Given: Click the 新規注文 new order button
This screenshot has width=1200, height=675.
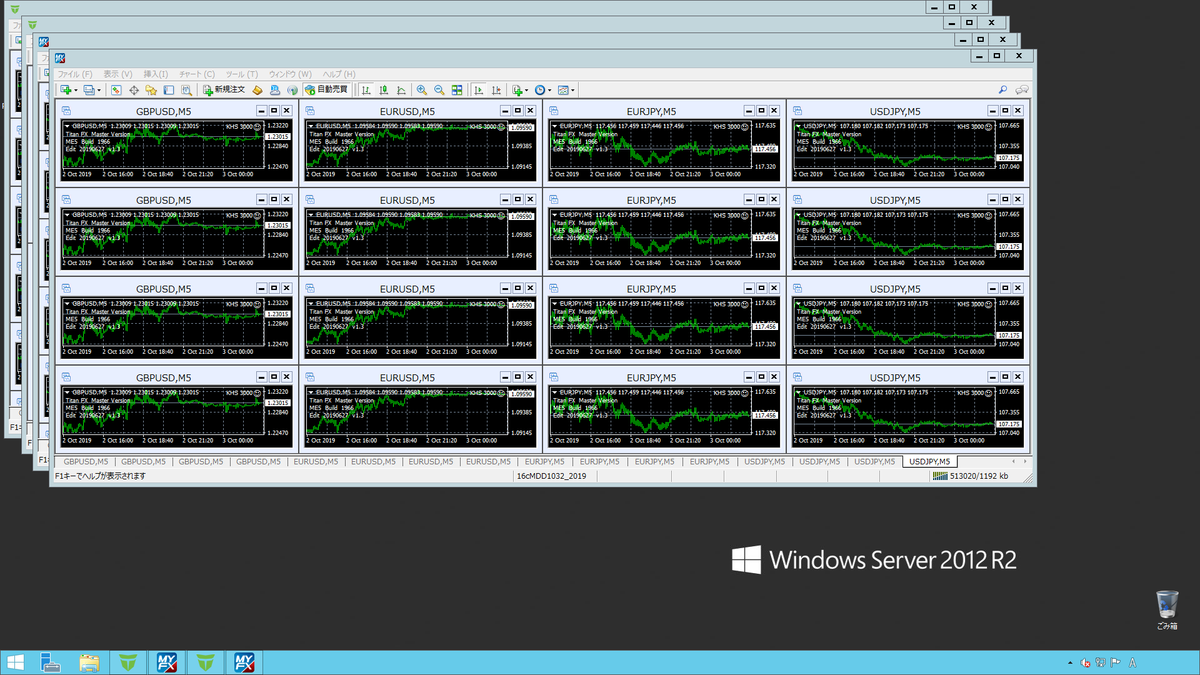Looking at the screenshot, I should [x=224, y=90].
